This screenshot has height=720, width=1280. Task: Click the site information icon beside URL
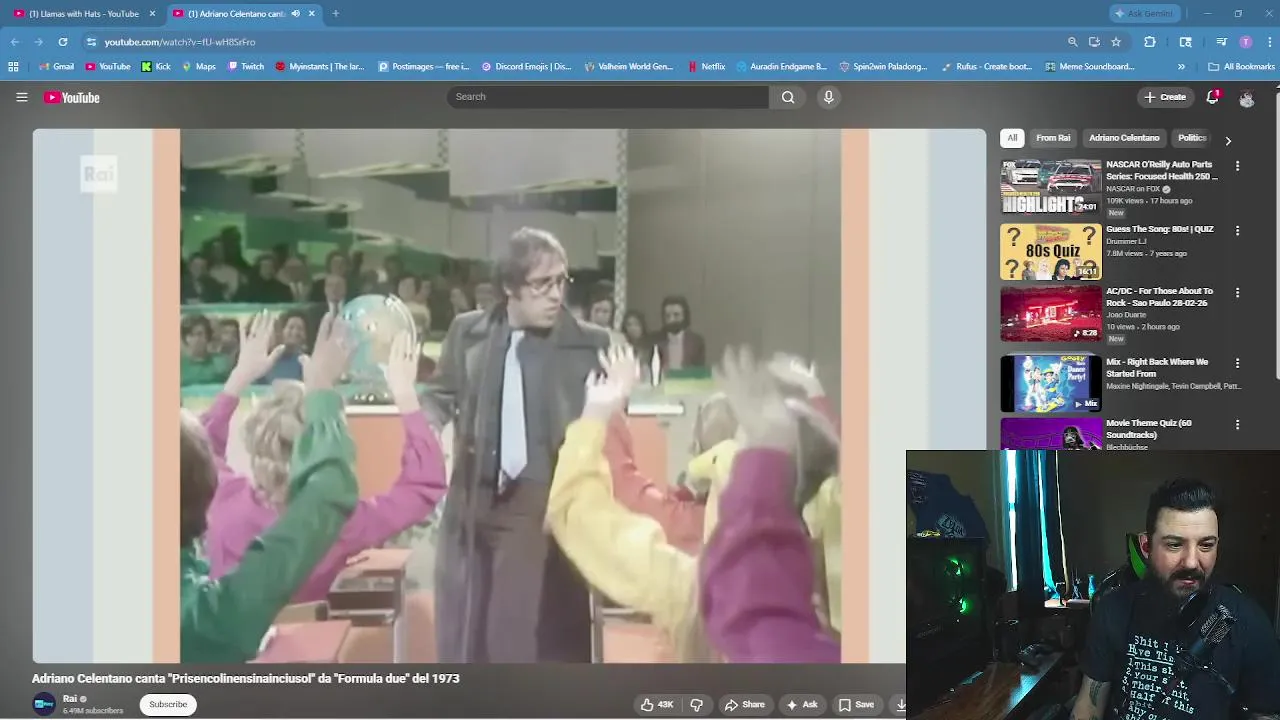[x=91, y=42]
